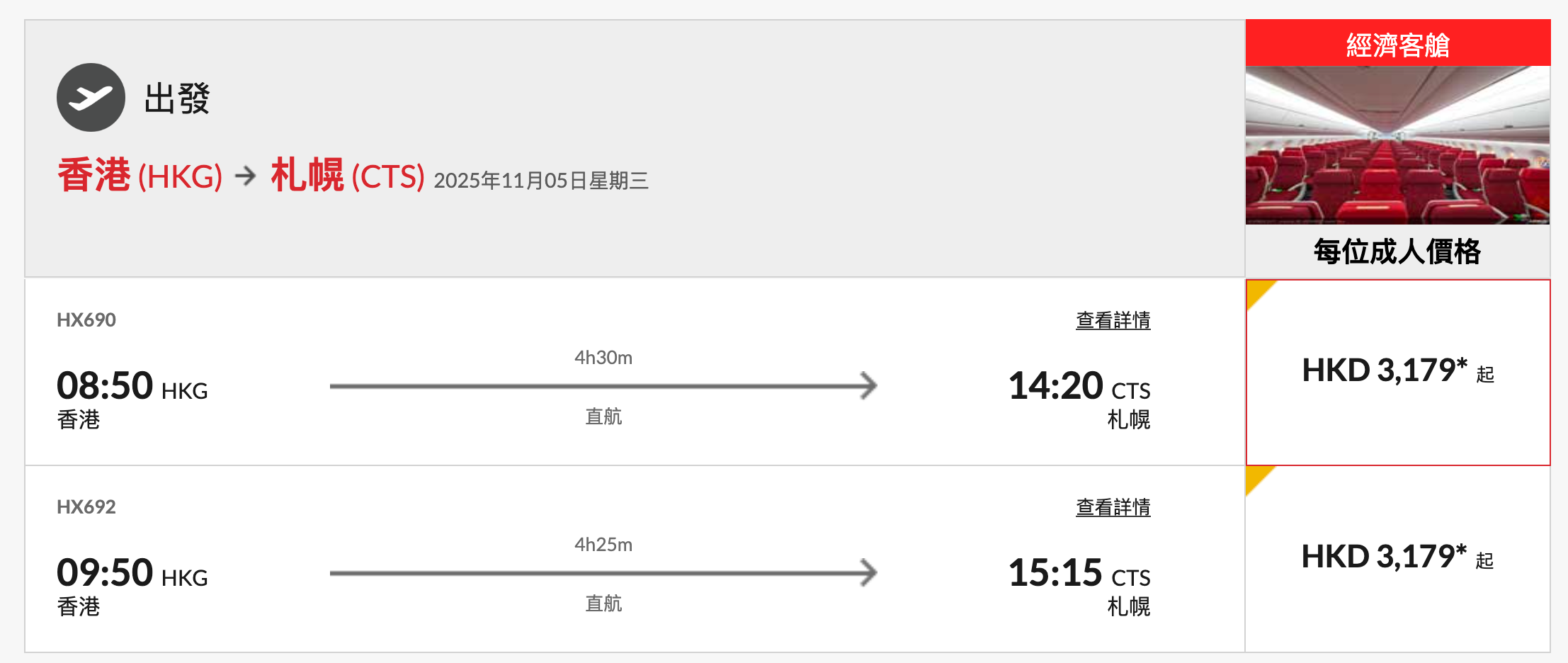The image size is (1568, 663).
Task: Select the 經濟客艙 cabin header
Action: click(x=1397, y=44)
